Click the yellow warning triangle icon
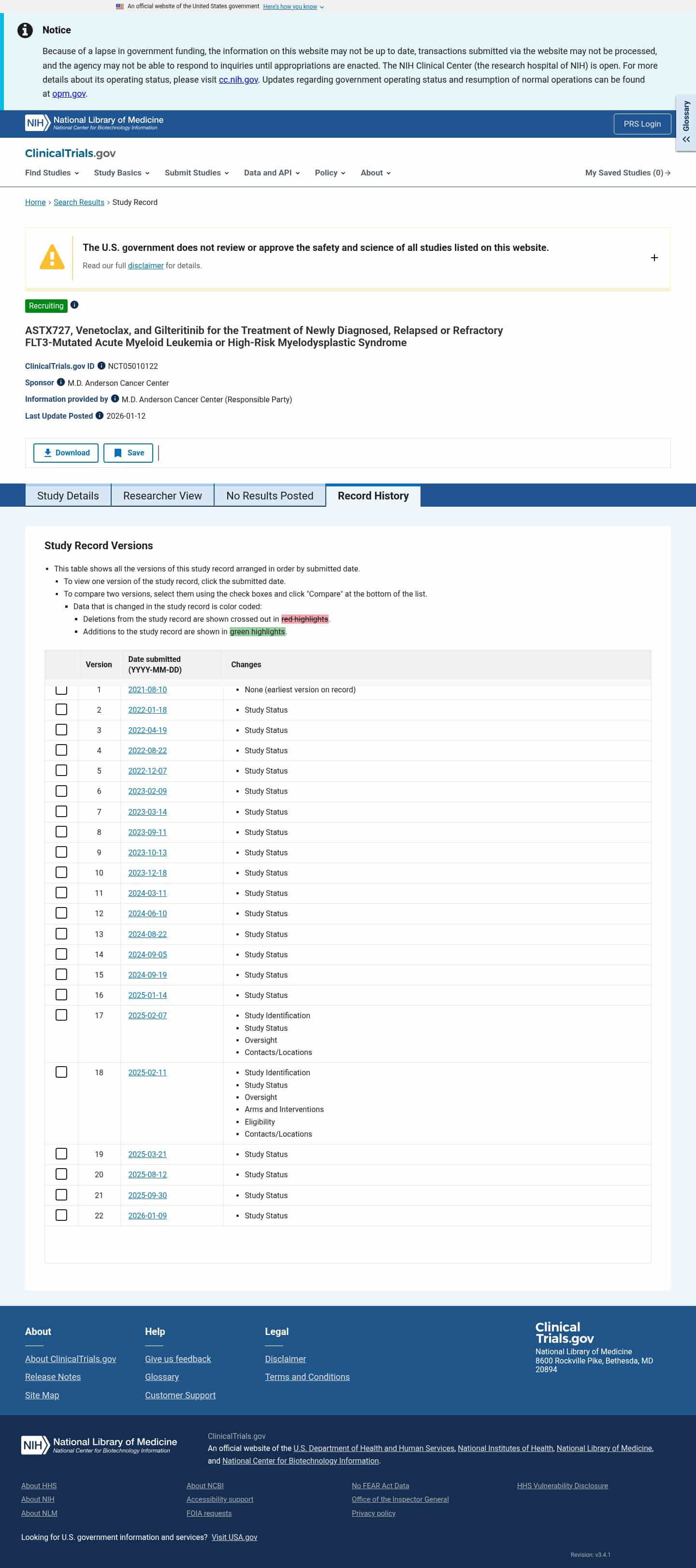 (52, 257)
